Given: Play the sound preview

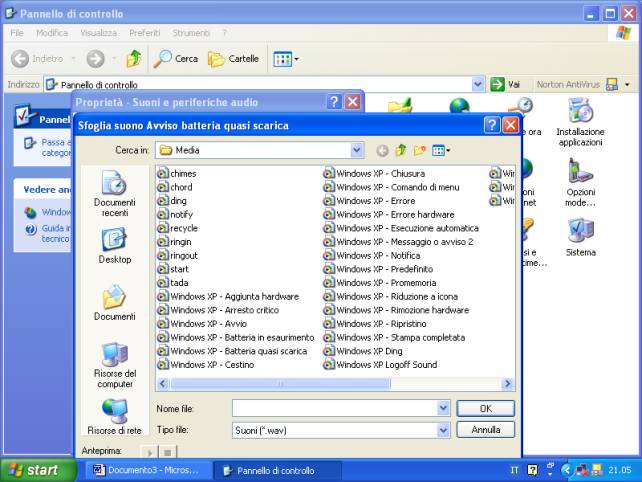Looking at the screenshot, I should [149, 453].
